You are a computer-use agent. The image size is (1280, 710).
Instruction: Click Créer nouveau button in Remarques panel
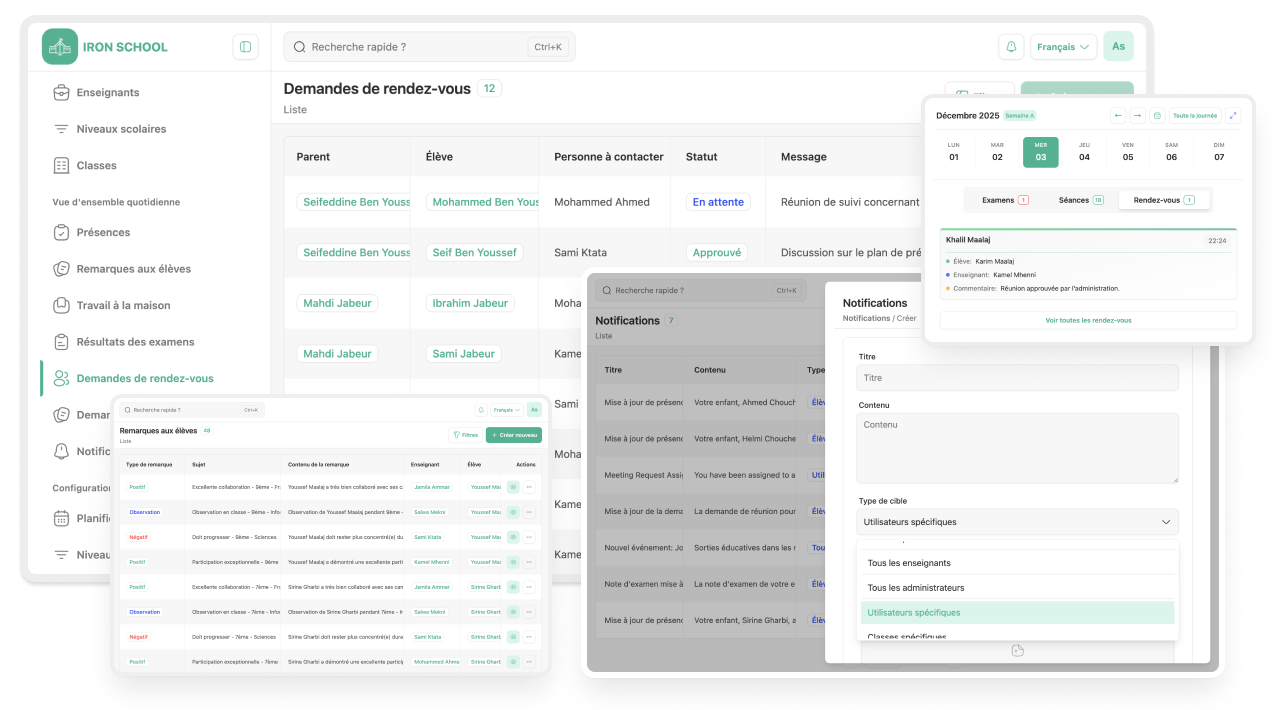click(514, 435)
